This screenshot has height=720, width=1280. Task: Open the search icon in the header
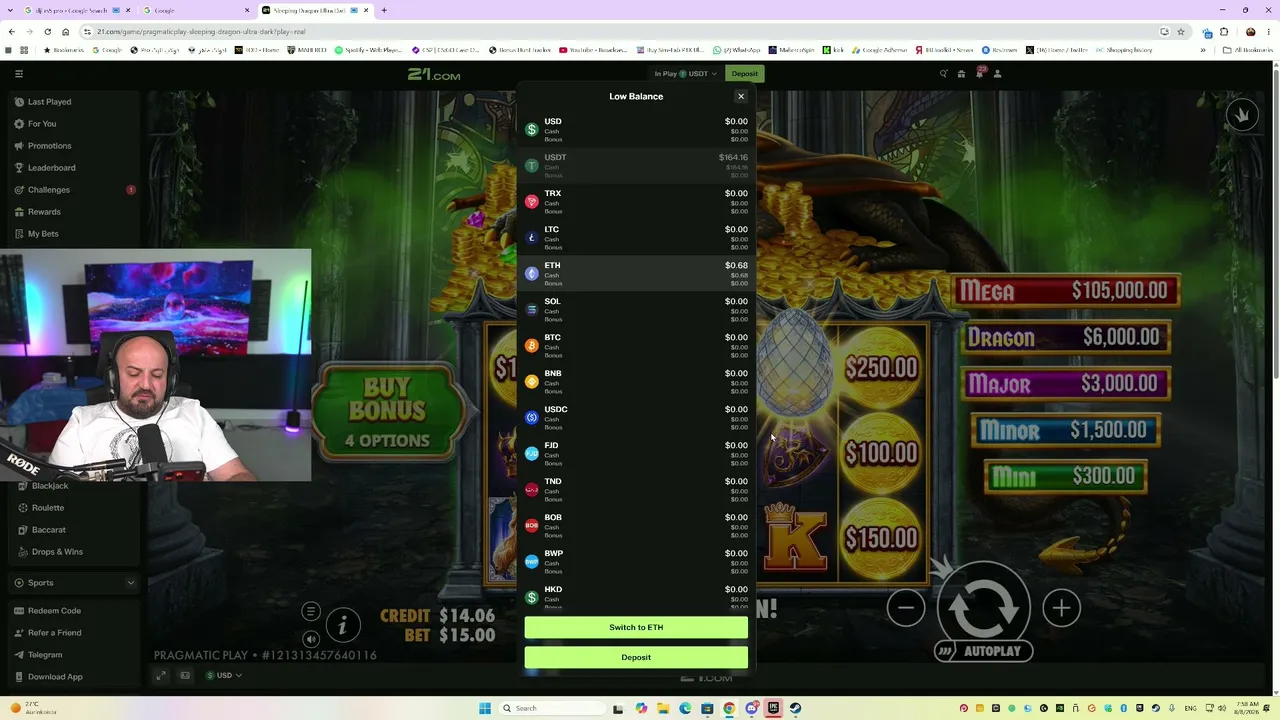pos(943,73)
